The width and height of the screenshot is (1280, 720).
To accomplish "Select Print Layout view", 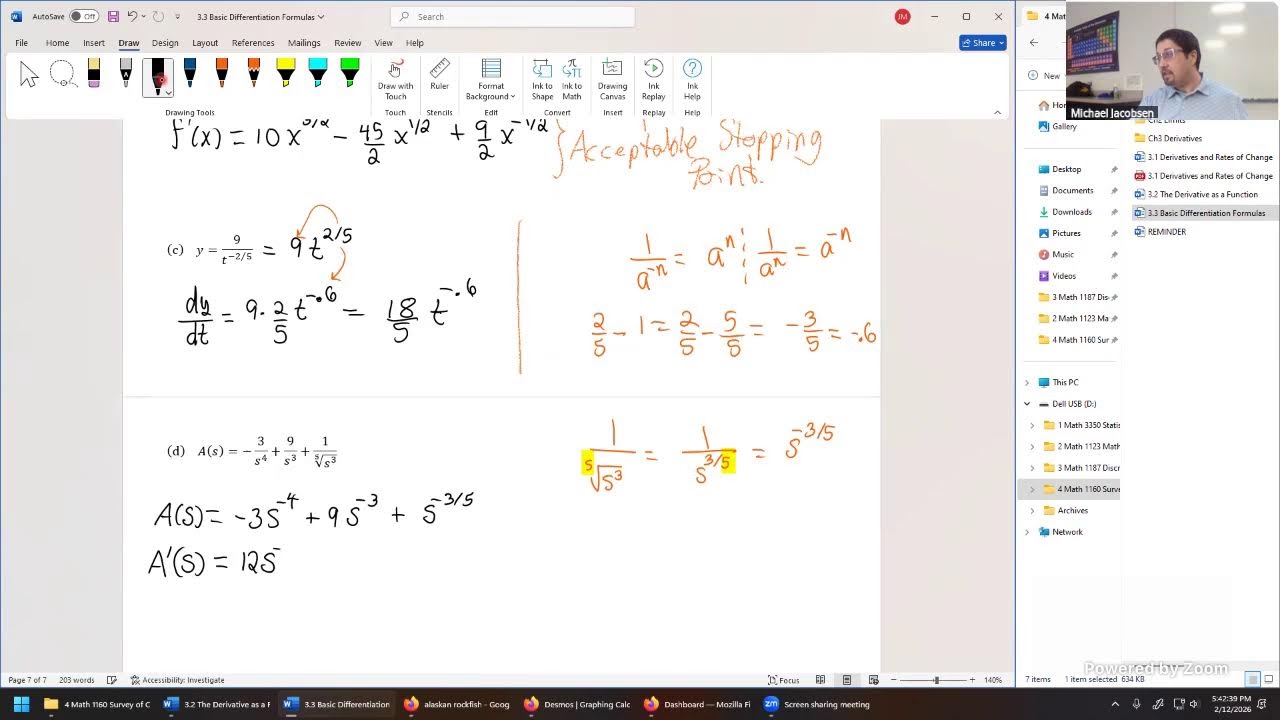I will 846,680.
